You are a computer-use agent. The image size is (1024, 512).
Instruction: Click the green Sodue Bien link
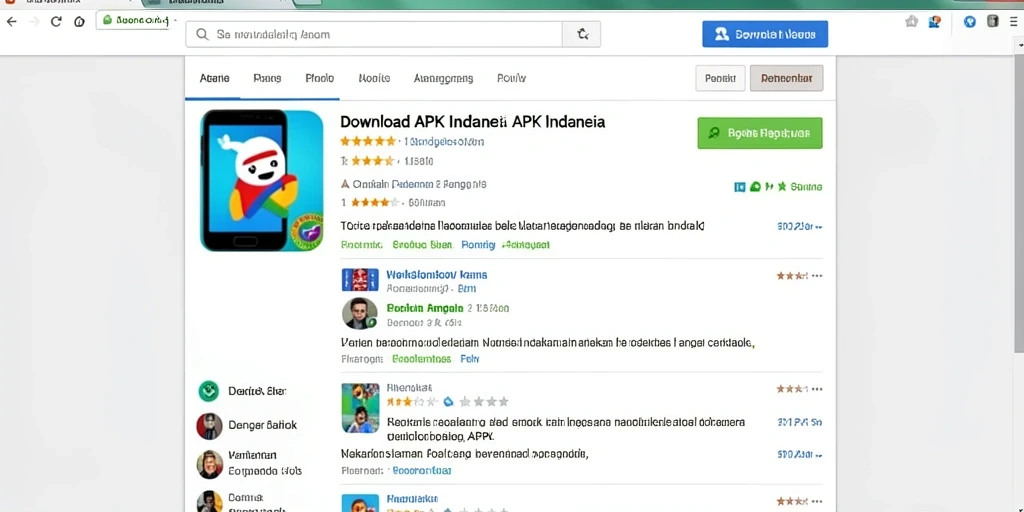(x=422, y=245)
